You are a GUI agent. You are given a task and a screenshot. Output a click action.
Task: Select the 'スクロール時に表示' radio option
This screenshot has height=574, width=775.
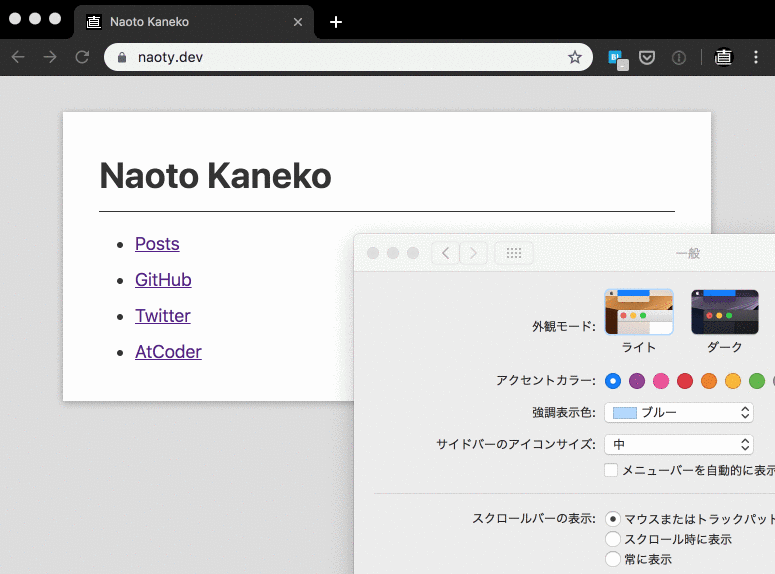[x=613, y=539]
